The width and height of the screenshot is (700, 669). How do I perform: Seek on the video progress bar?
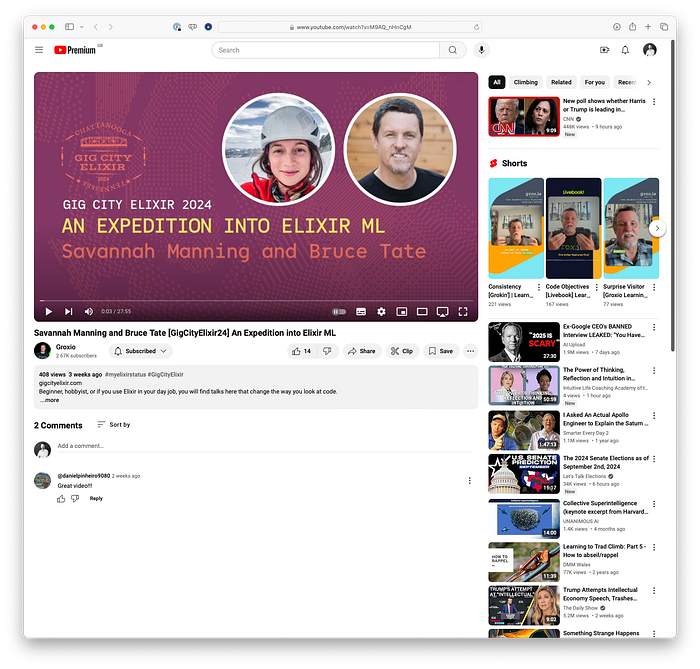(256, 301)
